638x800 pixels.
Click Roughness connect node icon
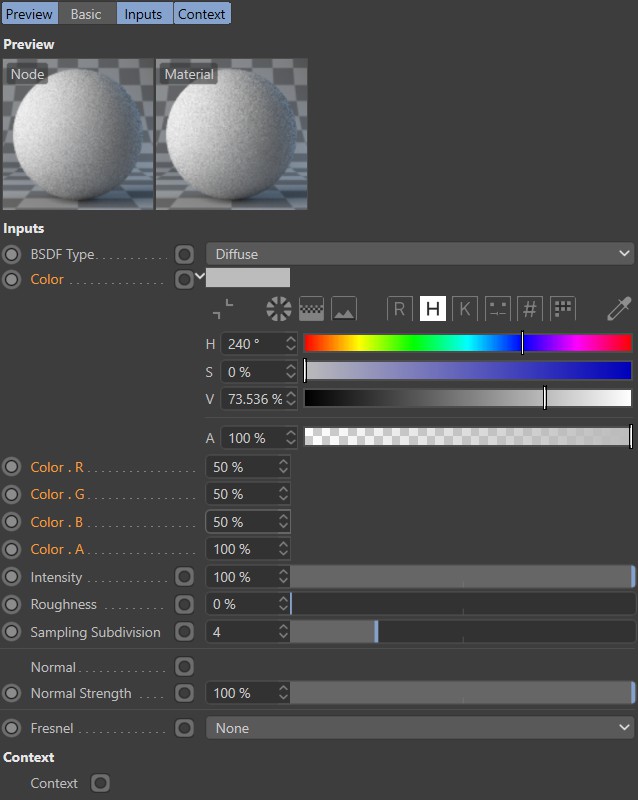pos(184,604)
